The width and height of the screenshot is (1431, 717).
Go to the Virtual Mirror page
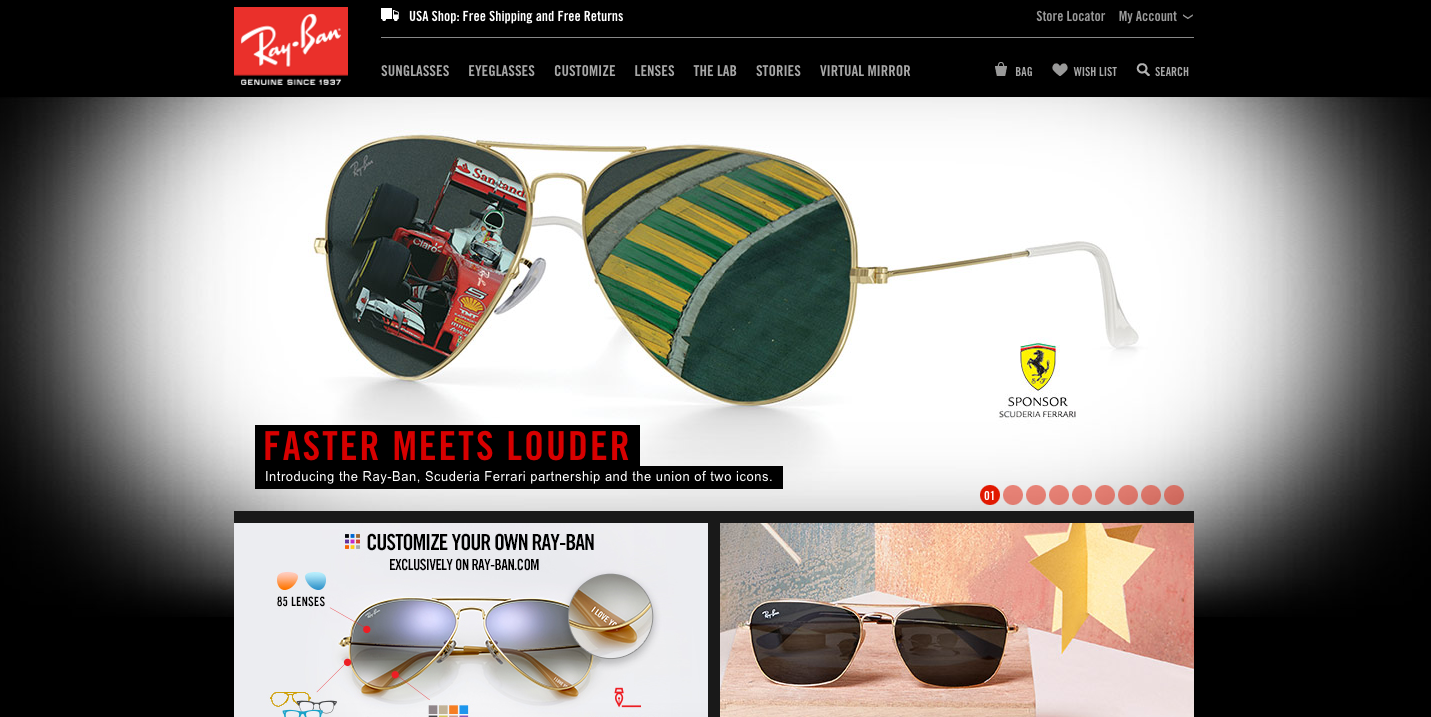coord(865,71)
